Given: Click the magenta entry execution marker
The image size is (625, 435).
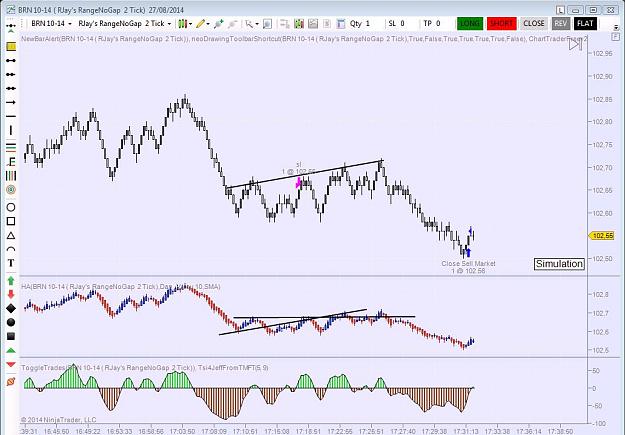Looking at the screenshot, I should click(299, 183).
